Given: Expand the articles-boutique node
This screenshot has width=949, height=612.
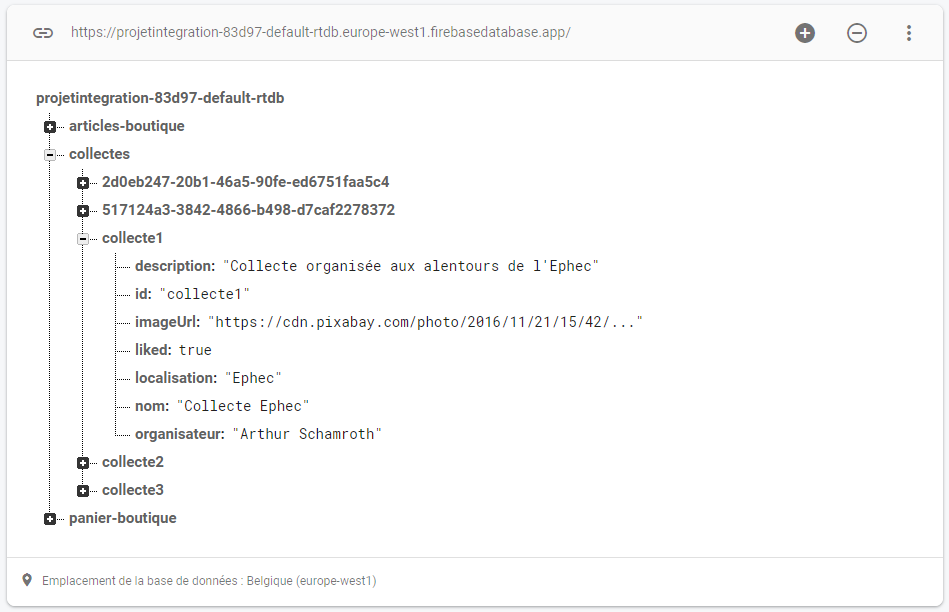Looking at the screenshot, I should point(50,127).
